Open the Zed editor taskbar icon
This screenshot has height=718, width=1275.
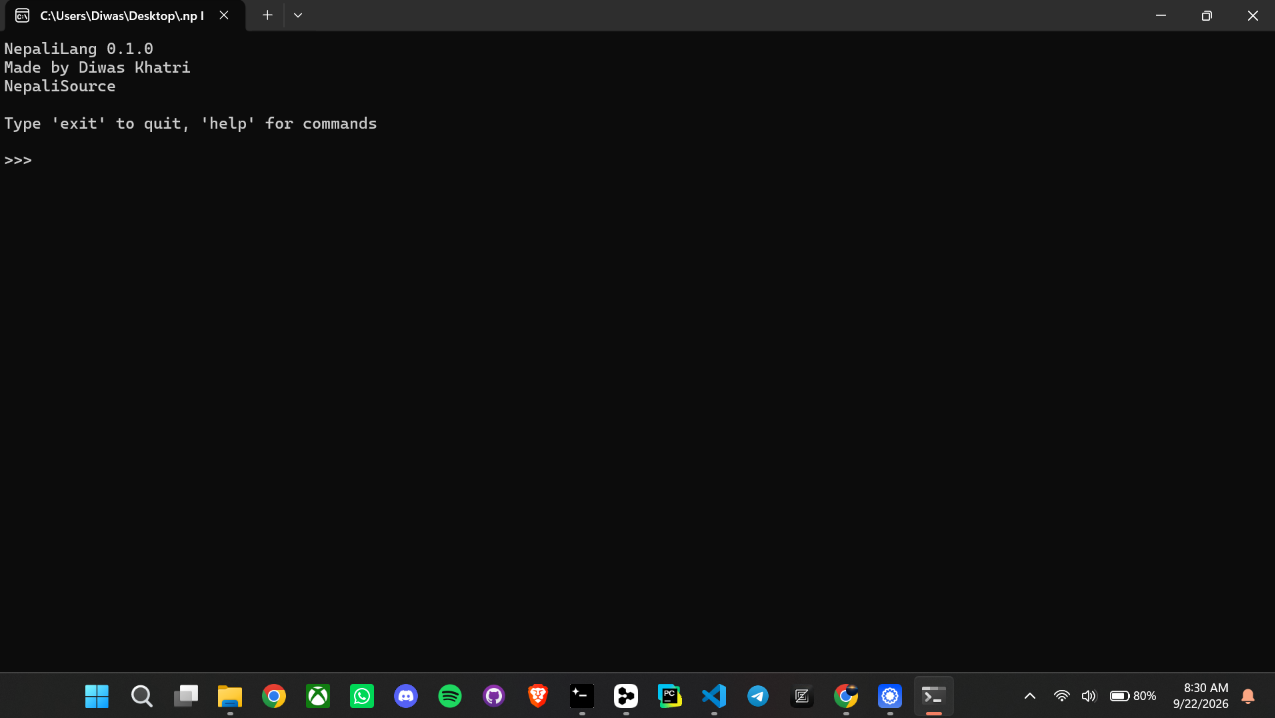[802, 696]
